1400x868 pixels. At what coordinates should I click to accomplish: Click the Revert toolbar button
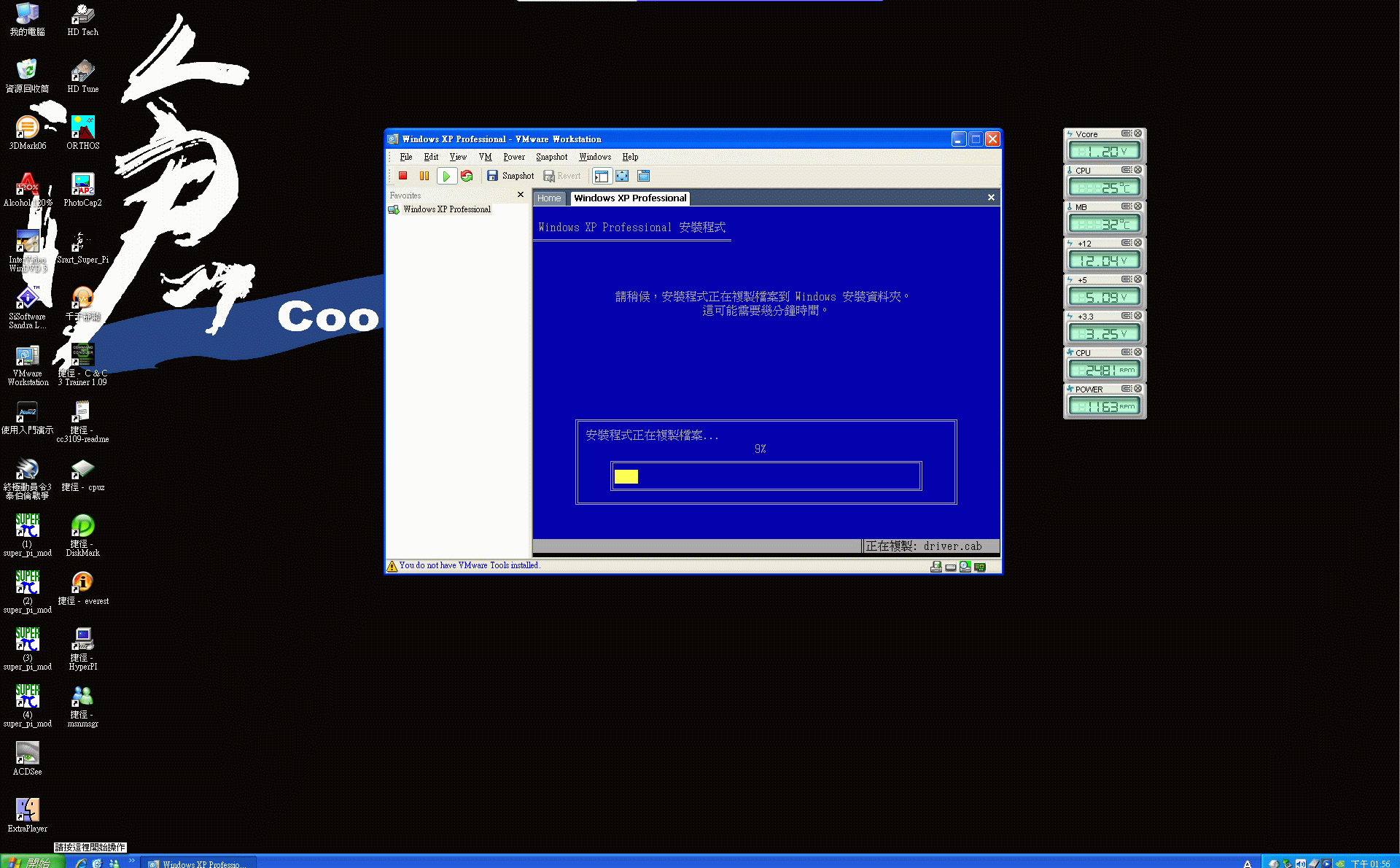click(562, 176)
